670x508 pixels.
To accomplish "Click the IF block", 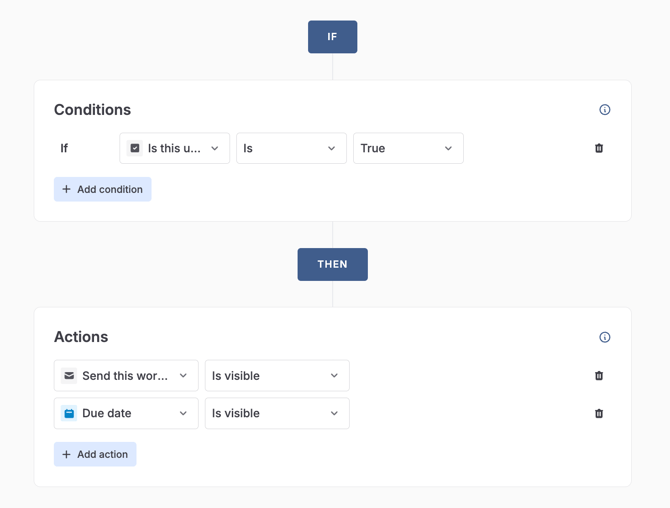I will (x=332, y=37).
